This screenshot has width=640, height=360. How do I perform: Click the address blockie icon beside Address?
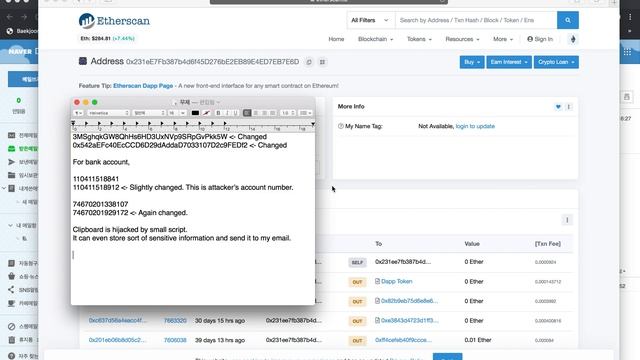[83, 61]
